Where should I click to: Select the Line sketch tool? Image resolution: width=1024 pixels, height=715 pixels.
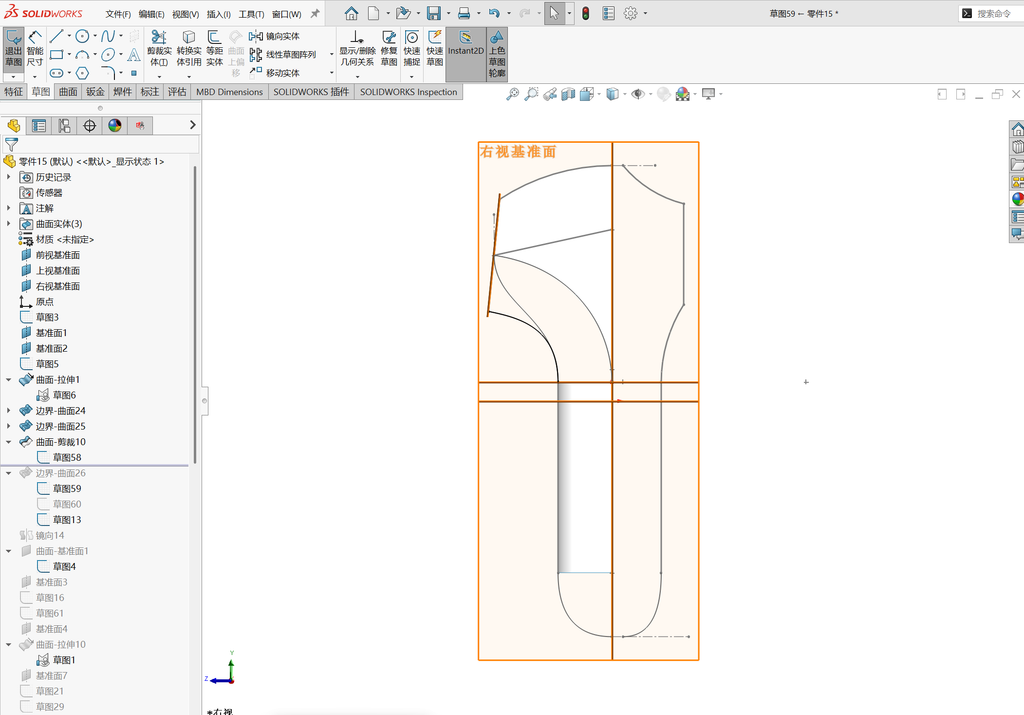(56, 36)
